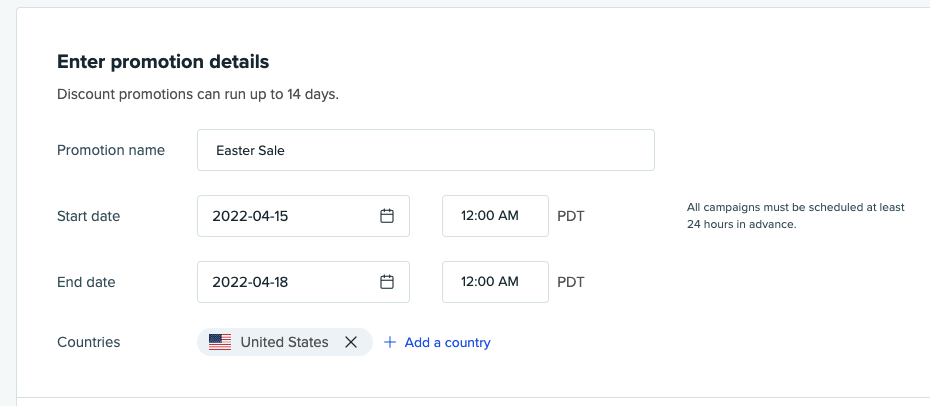
Task: Select the United States country chip label
Action: pyautogui.click(x=284, y=342)
